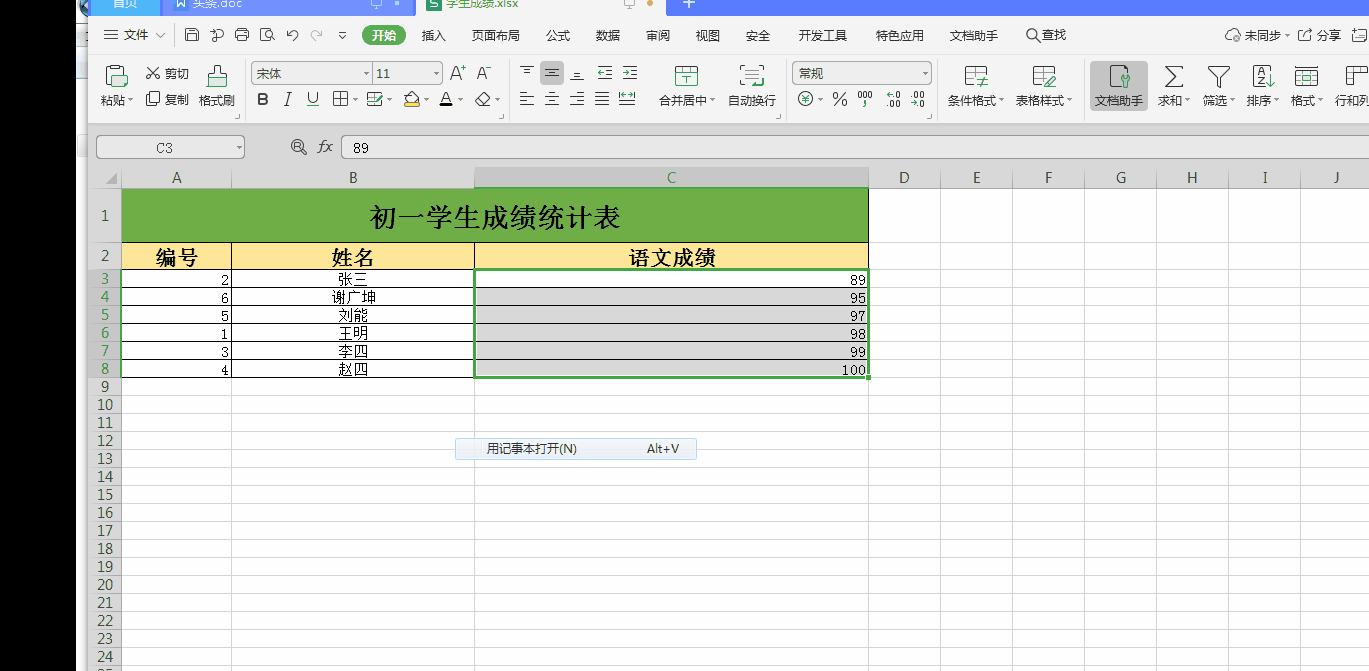Choose 用记事本打开(N) menu entry
Image resolution: width=1369 pixels, height=671 pixels.
click(x=576, y=449)
